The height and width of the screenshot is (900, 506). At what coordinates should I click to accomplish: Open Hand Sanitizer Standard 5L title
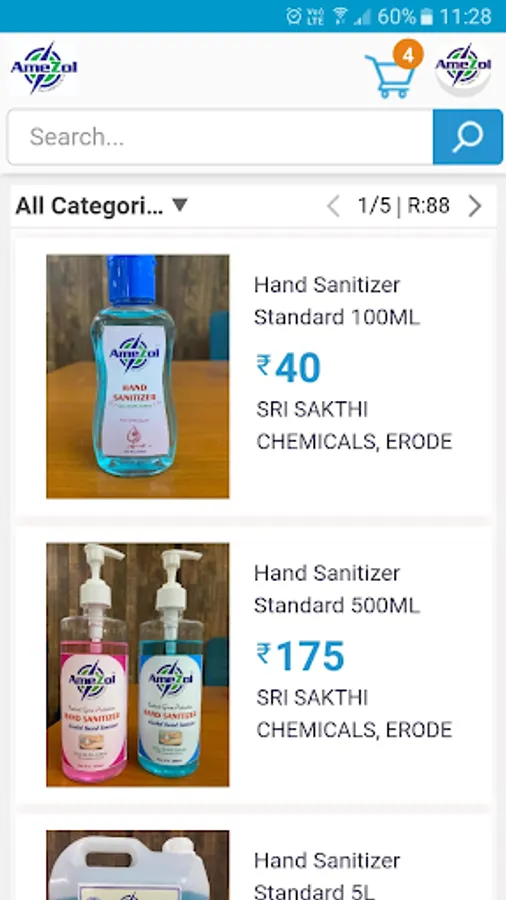click(327, 875)
